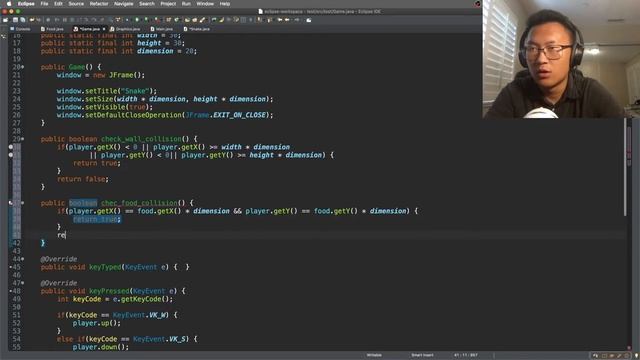The width and height of the screenshot is (640, 360).
Task: Click the warning marker beside line 30
Action: 11,147
